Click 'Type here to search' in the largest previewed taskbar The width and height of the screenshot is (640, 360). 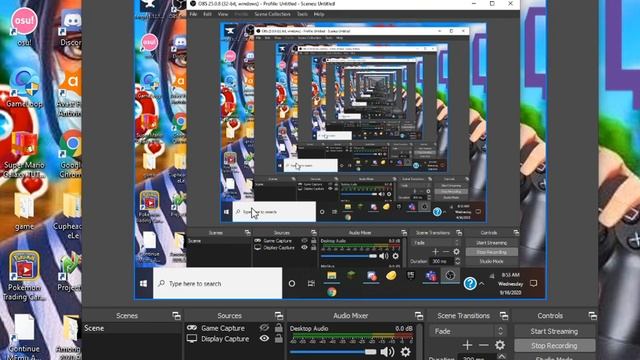(218, 283)
